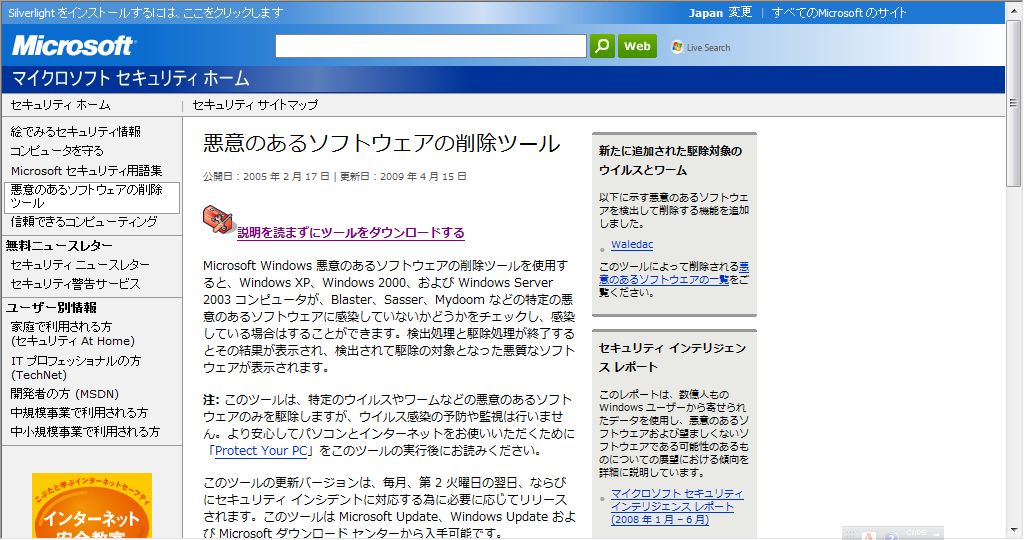Open Microsoft セキュリティ用語集 sidebar item
Screen dimensions: 1024x540
click(x=86, y=170)
